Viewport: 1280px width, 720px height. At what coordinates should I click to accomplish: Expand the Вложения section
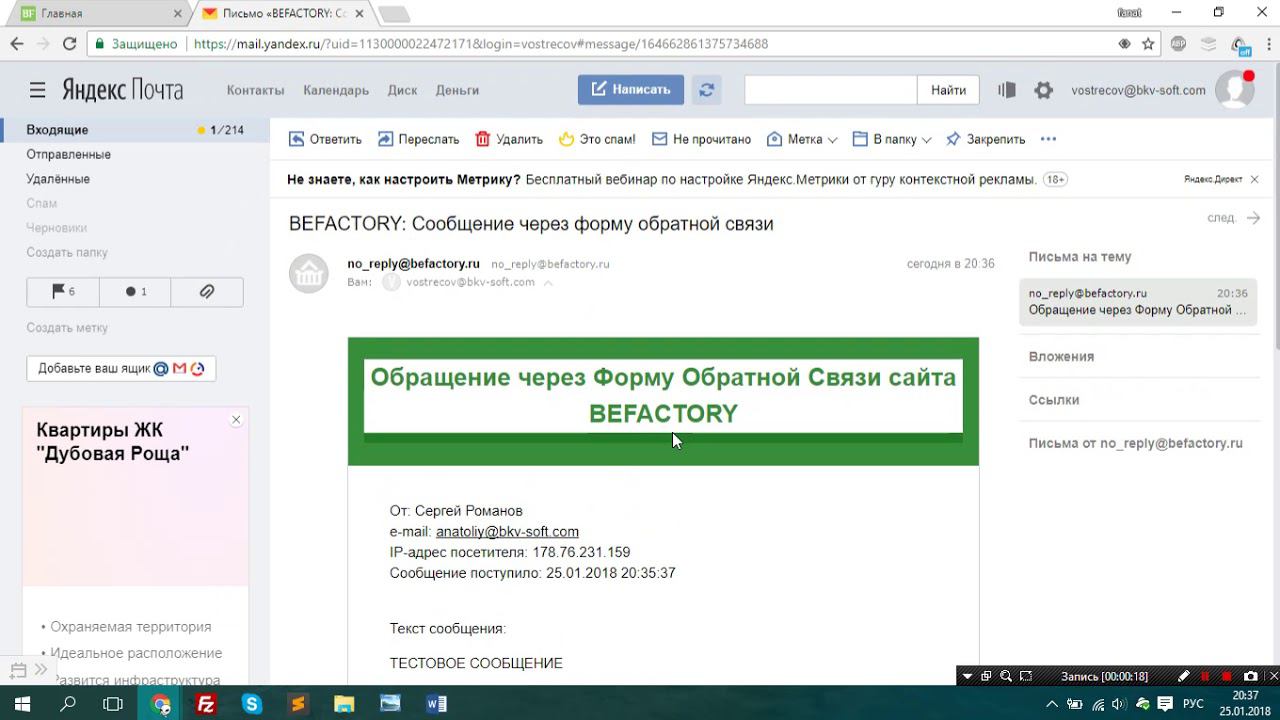coord(1061,357)
